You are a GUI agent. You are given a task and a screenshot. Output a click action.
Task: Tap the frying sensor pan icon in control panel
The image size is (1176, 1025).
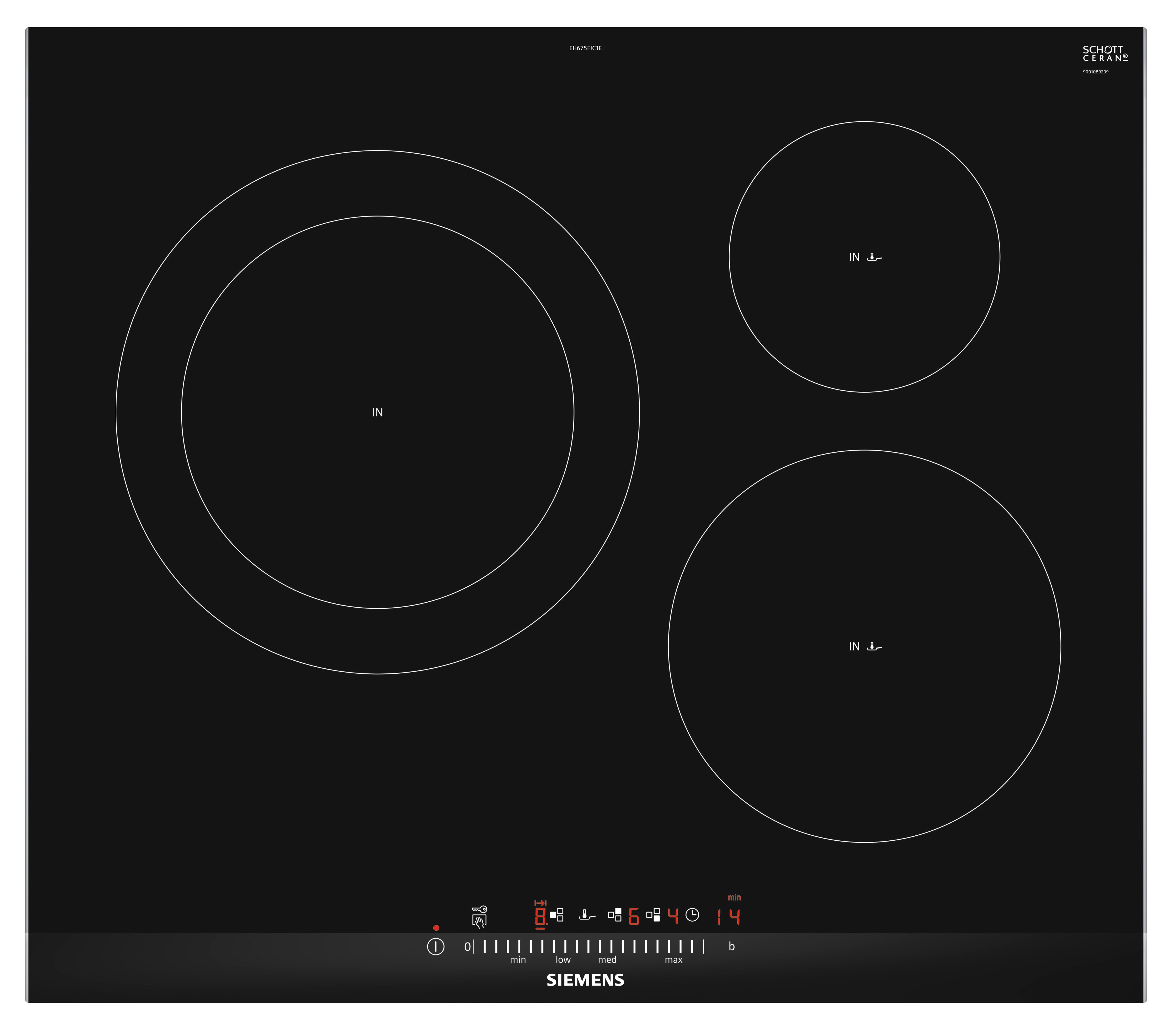[x=587, y=915]
